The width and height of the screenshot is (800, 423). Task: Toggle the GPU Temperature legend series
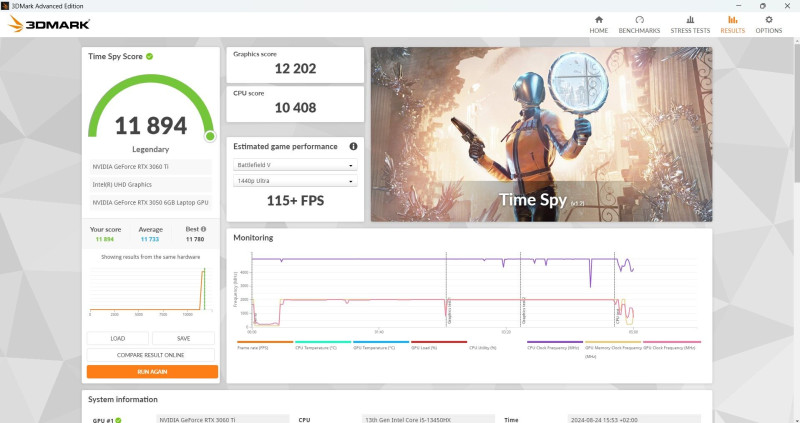(381, 345)
